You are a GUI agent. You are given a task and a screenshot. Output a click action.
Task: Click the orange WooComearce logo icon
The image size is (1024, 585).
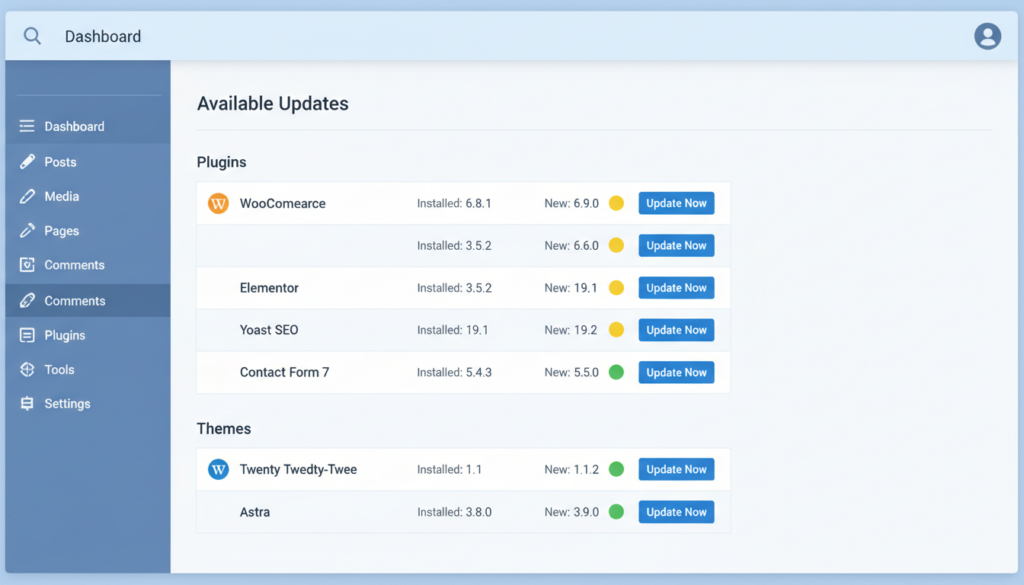[x=218, y=203]
